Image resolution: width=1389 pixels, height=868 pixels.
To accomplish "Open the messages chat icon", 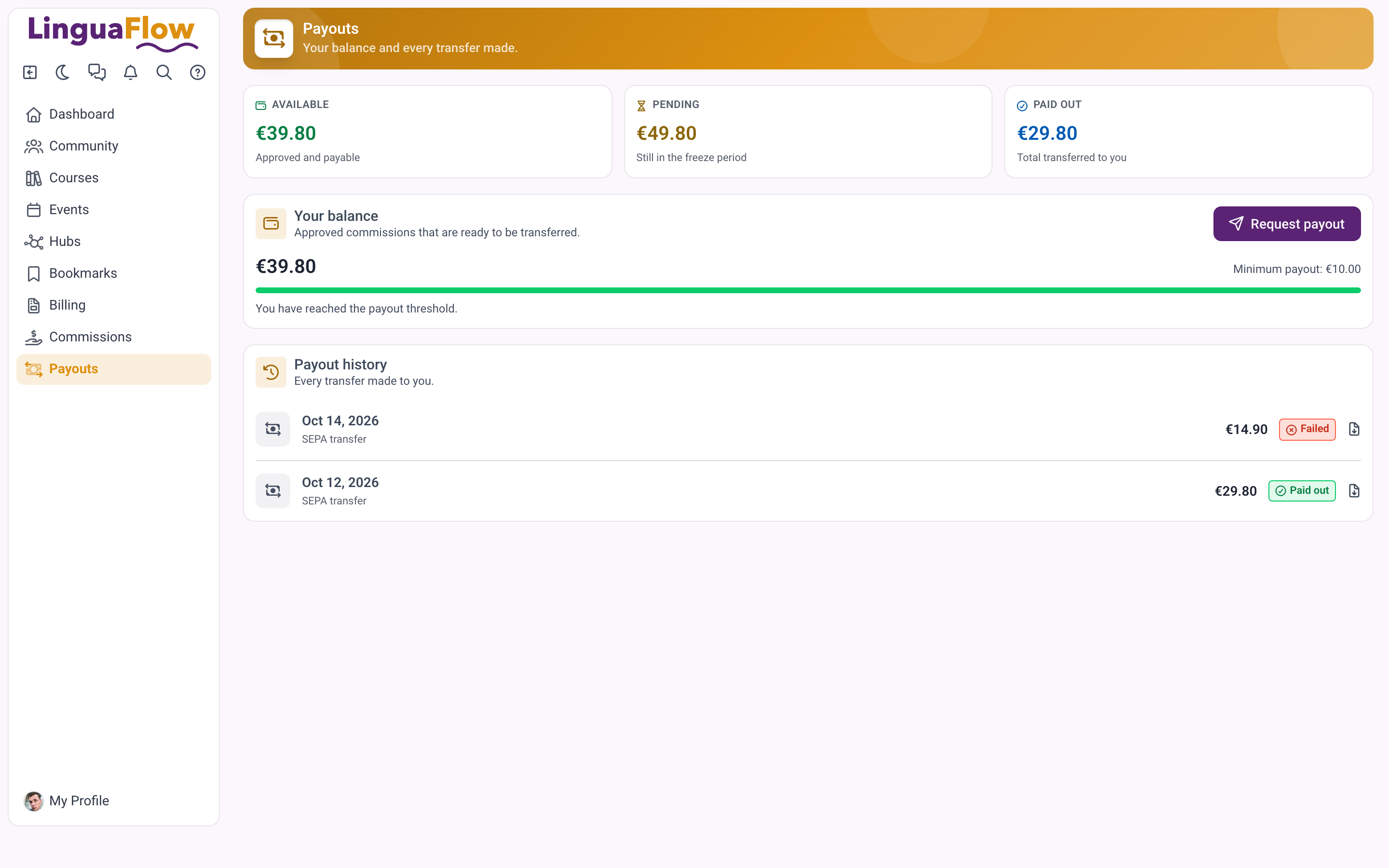I will click(97, 72).
